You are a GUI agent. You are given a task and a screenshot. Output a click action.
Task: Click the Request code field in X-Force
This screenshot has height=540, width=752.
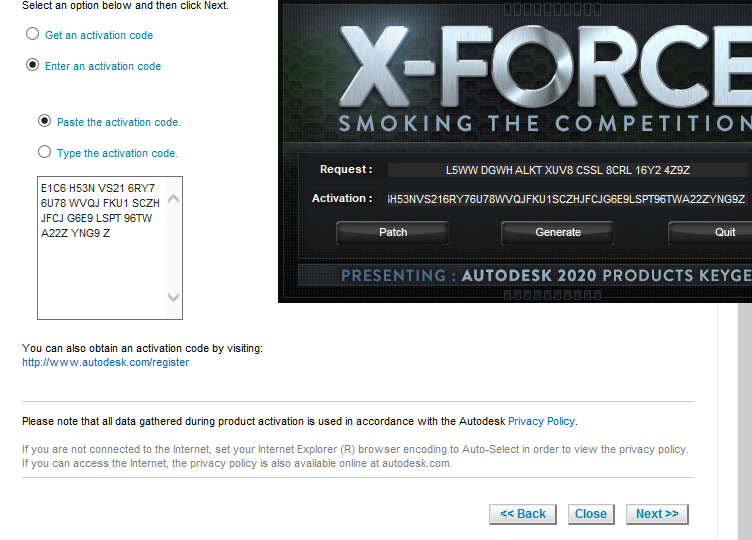[567, 170]
